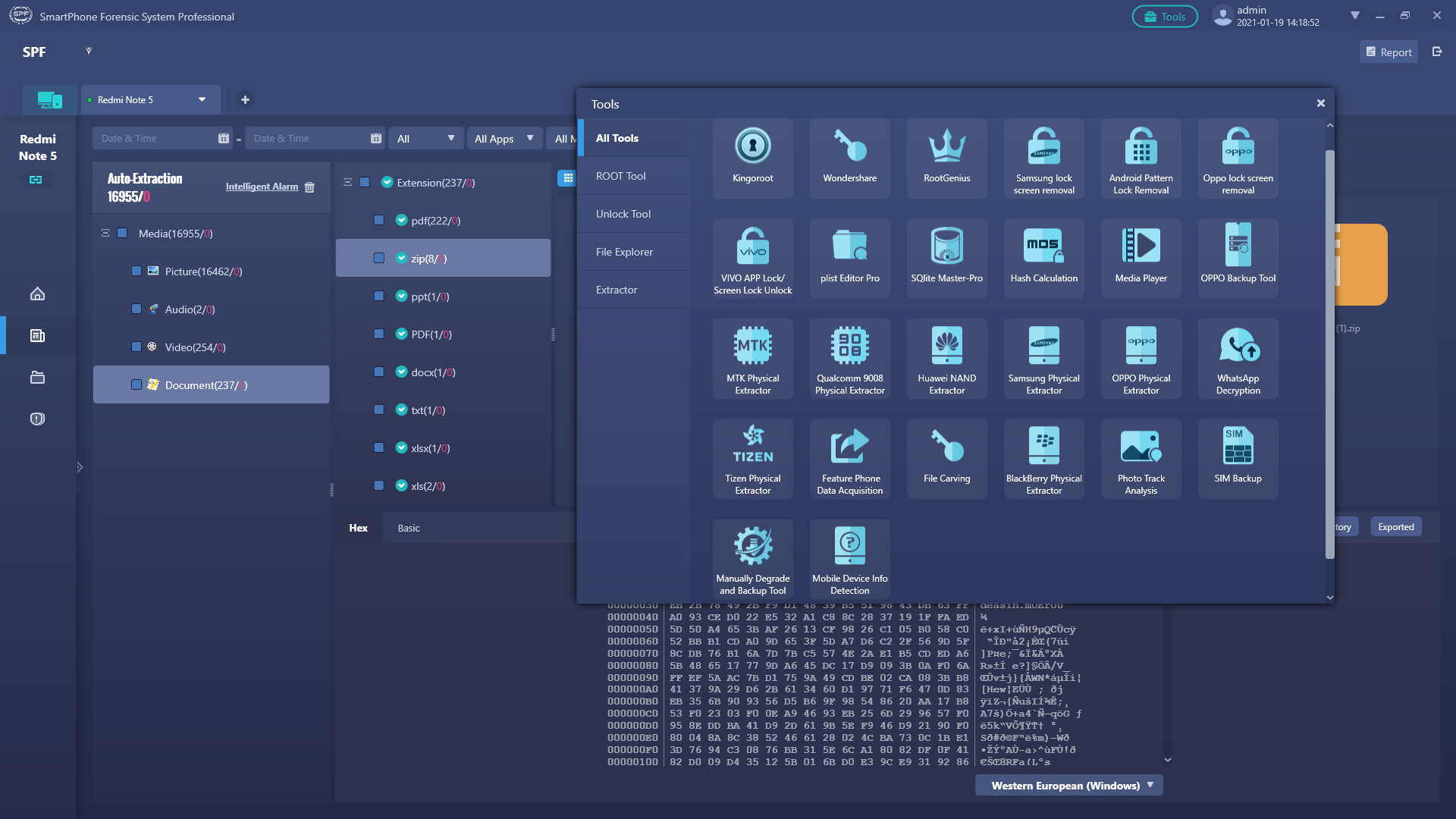
Task: Open the Intelligent Alarm link
Action: tap(262, 187)
